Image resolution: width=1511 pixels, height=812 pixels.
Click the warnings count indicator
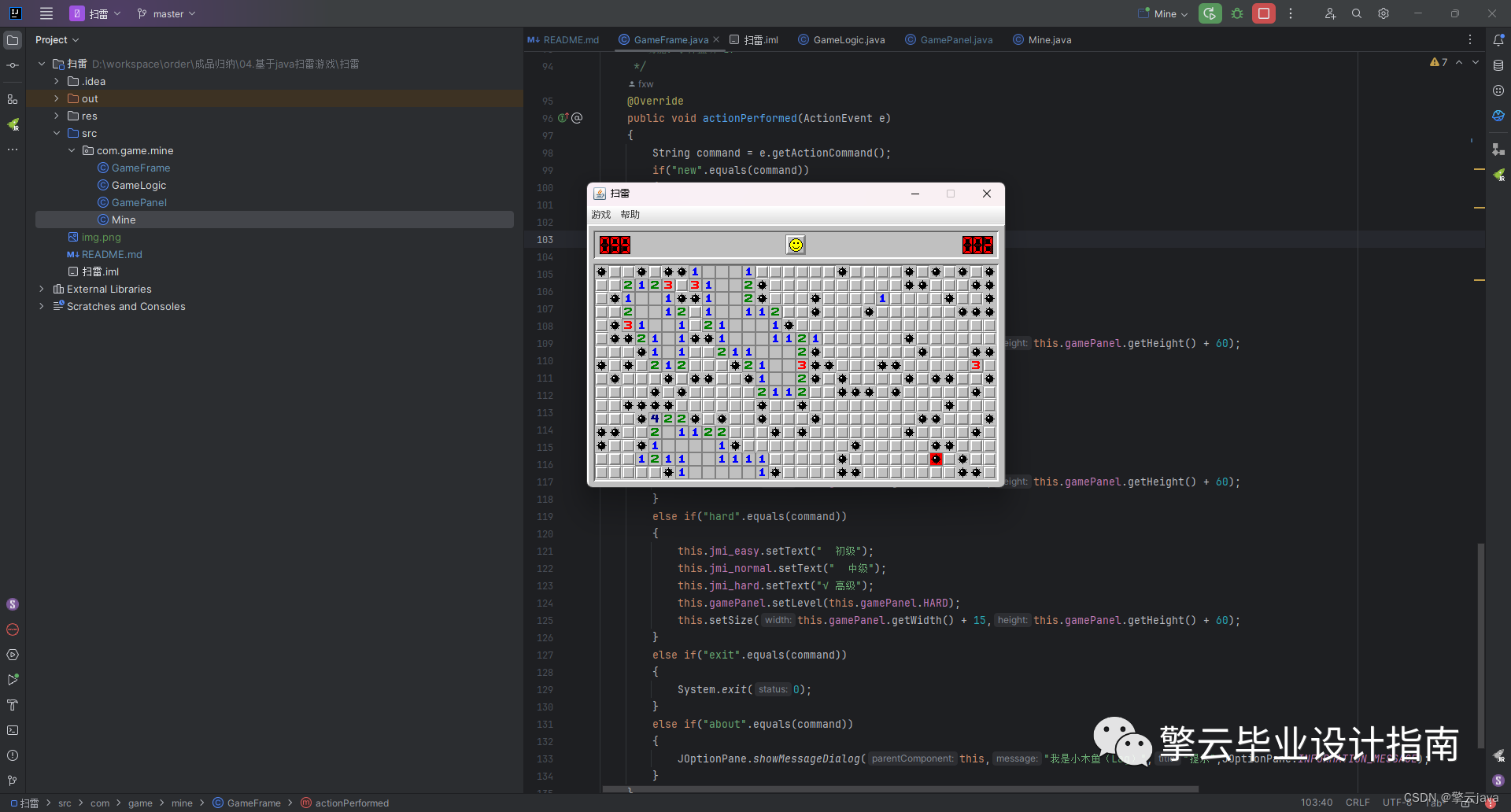tap(1439, 62)
